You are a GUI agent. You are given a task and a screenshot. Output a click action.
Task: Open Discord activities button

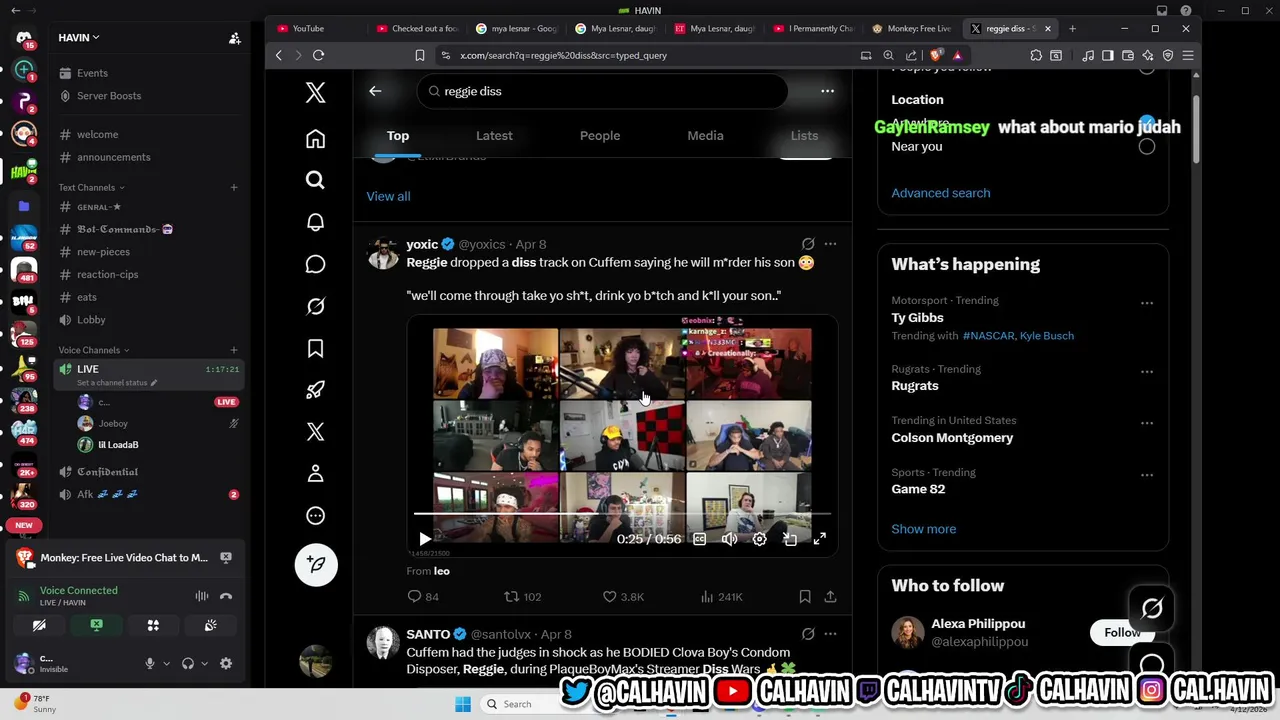153,625
